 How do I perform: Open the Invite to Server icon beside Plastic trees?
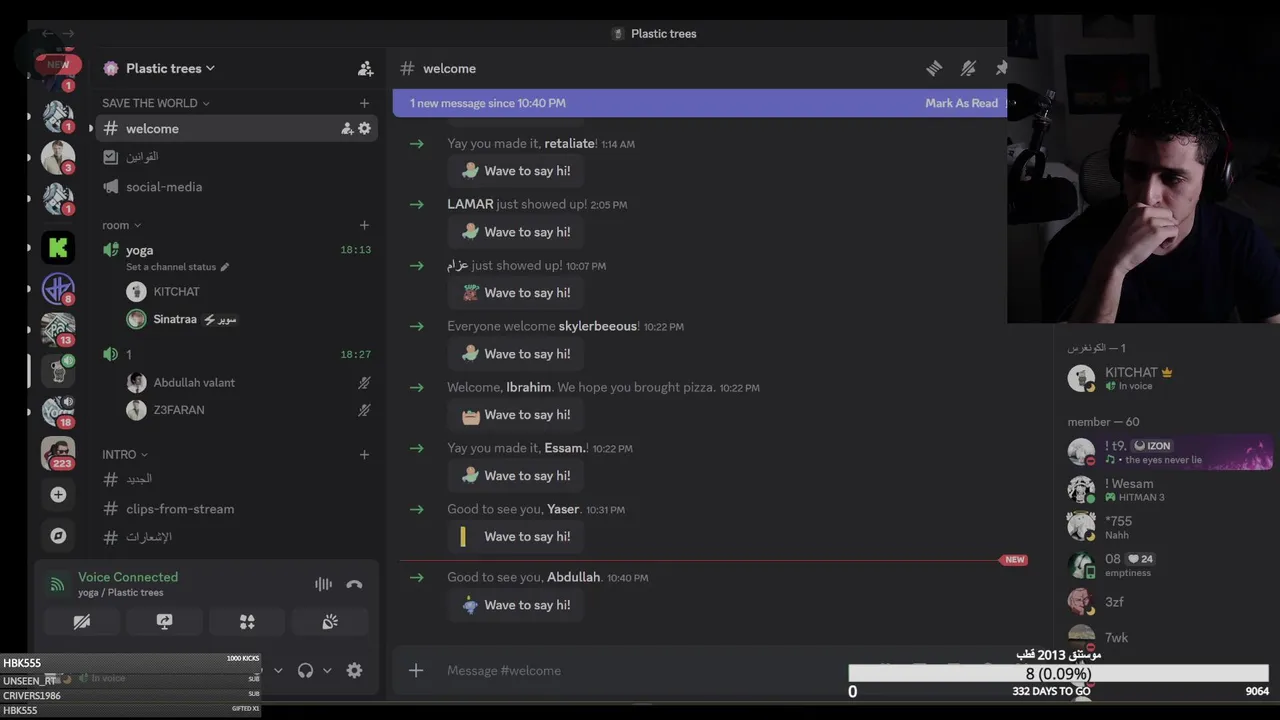point(365,68)
